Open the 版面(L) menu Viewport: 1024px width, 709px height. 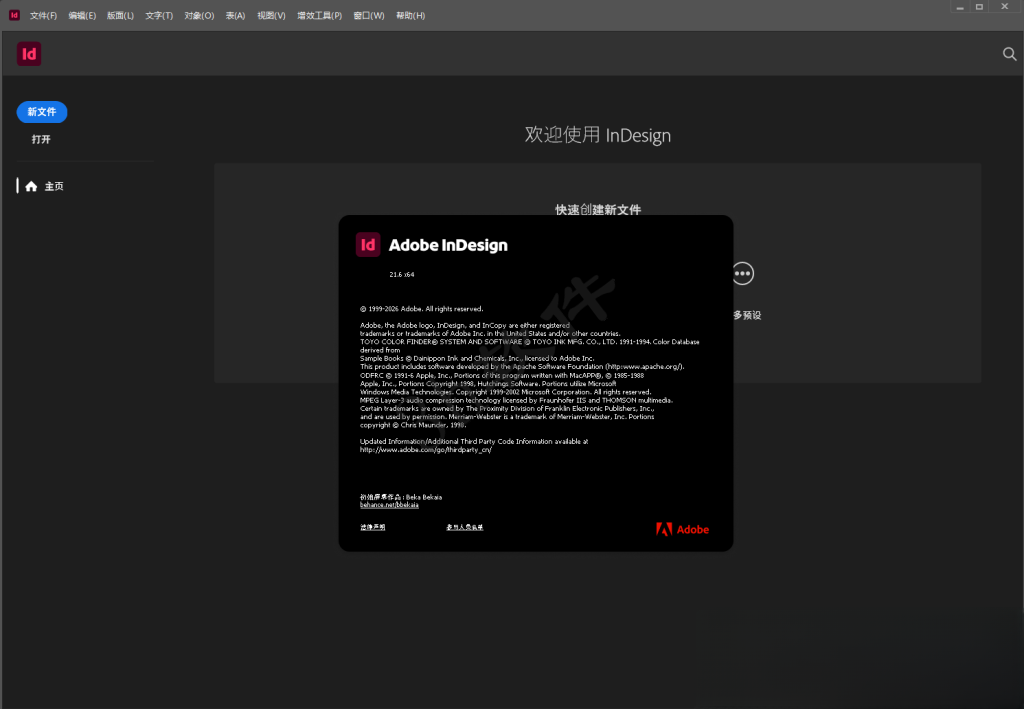click(x=120, y=16)
